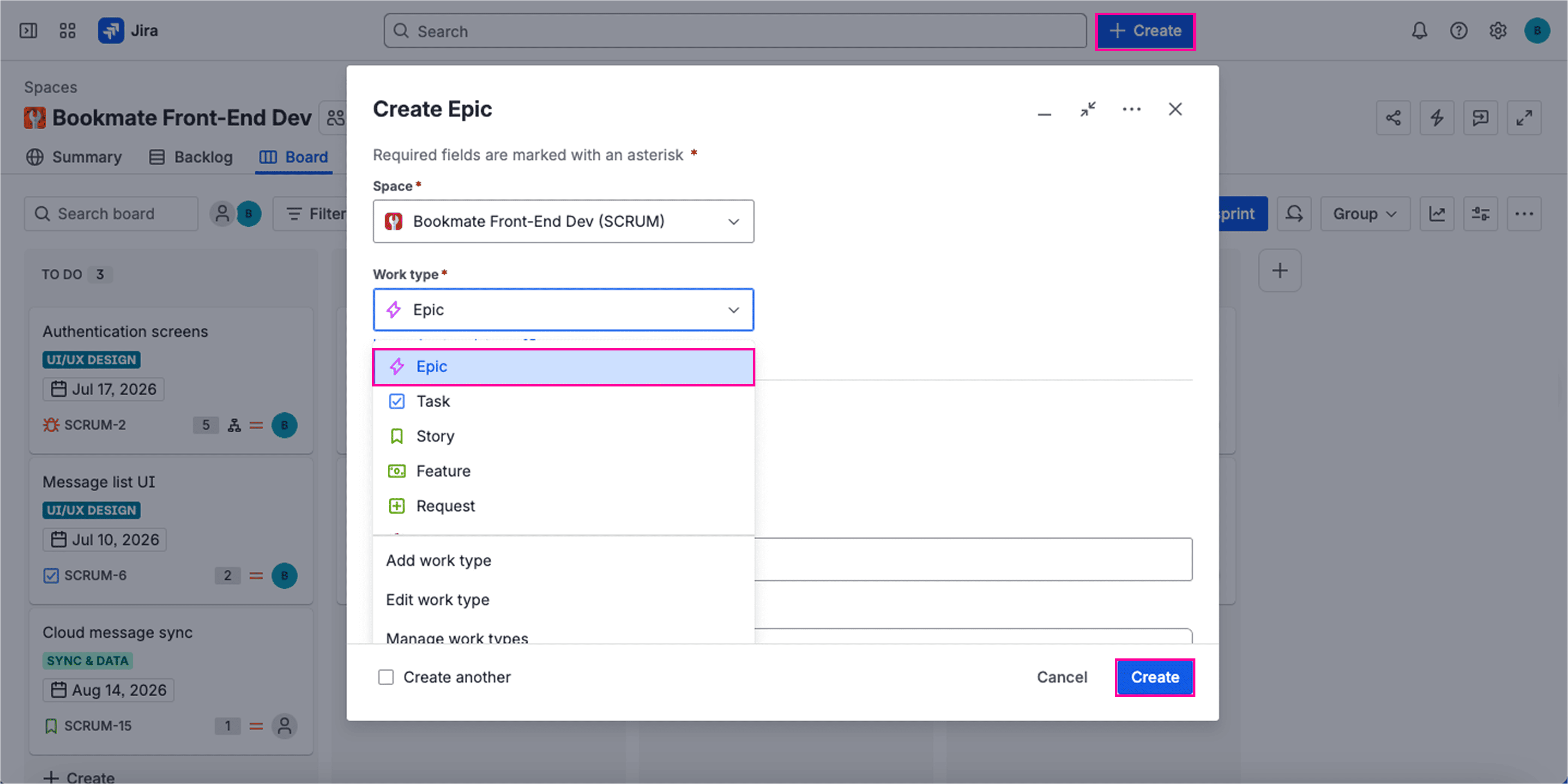Viewport: 1568px width, 784px height.
Task: Open the Work type combo box
Action: (x=563, y=310)
